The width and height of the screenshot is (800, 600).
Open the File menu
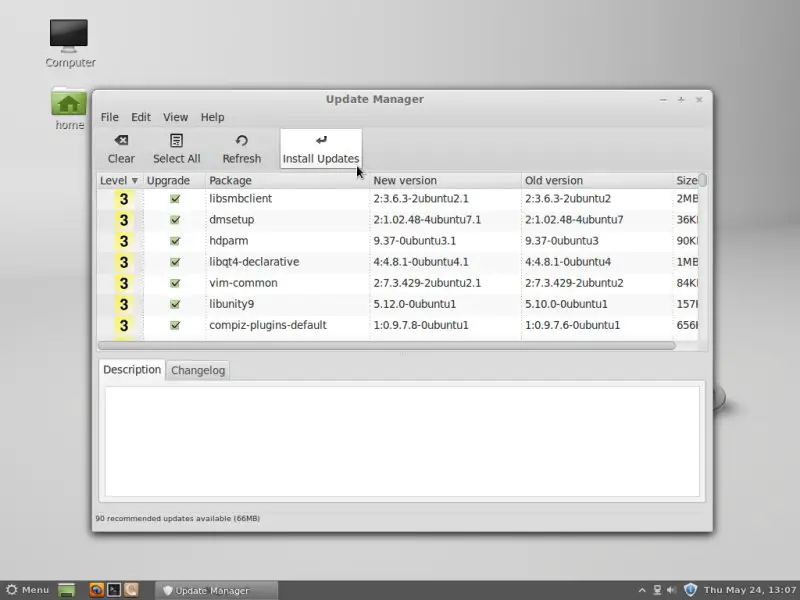(109, 117)
